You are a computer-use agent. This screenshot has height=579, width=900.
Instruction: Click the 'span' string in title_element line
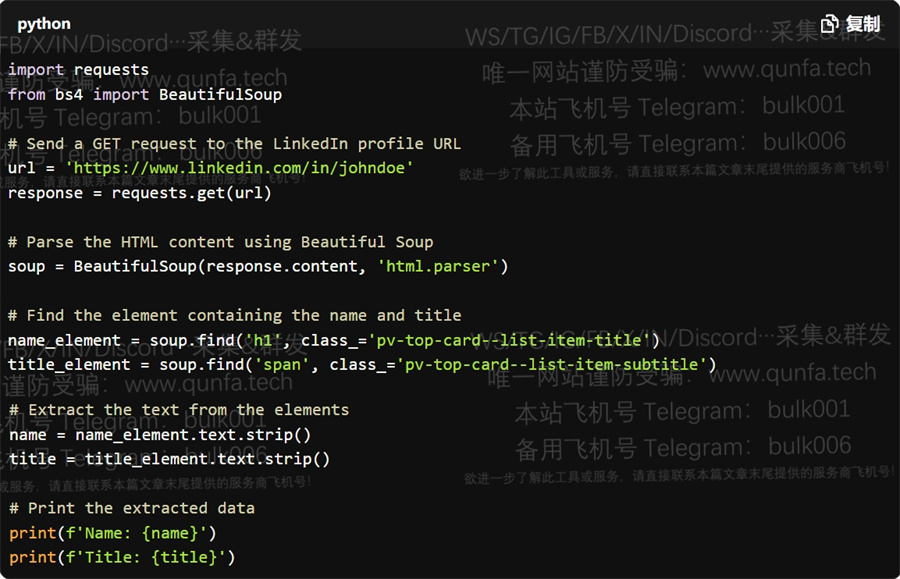(x=282, y=364)
